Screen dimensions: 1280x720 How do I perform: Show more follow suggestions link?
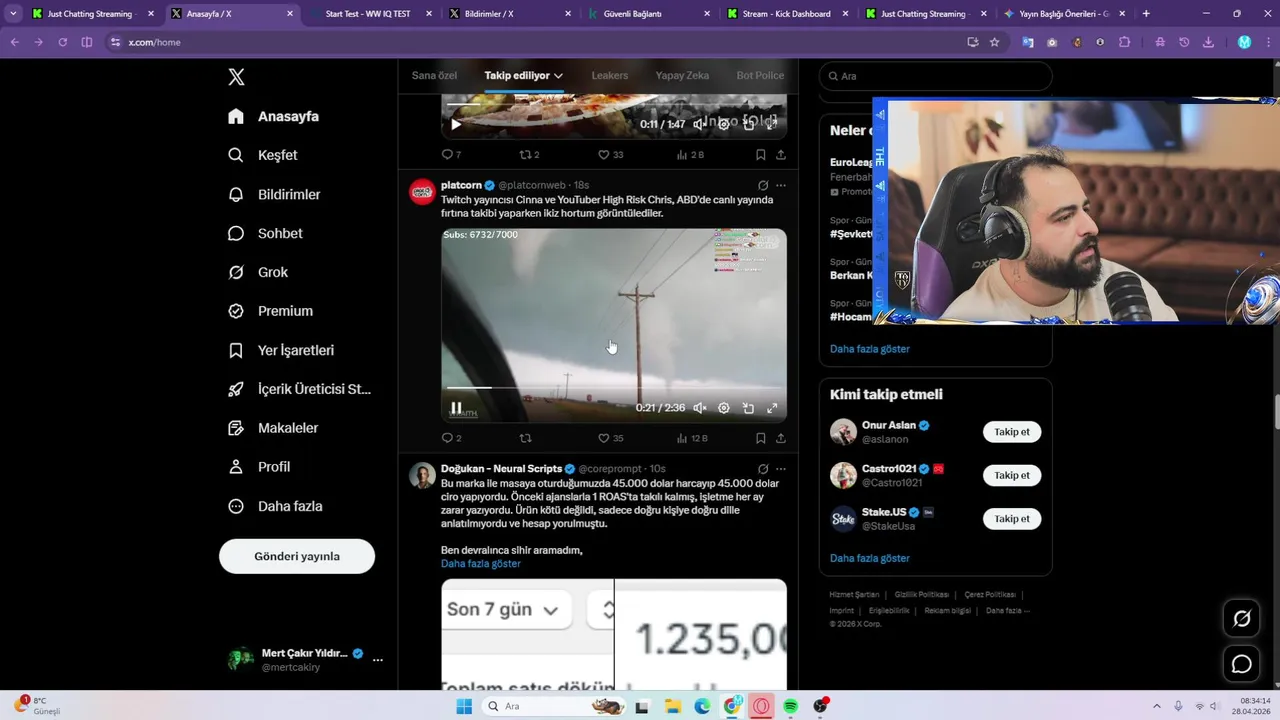[x=870, y=558]
